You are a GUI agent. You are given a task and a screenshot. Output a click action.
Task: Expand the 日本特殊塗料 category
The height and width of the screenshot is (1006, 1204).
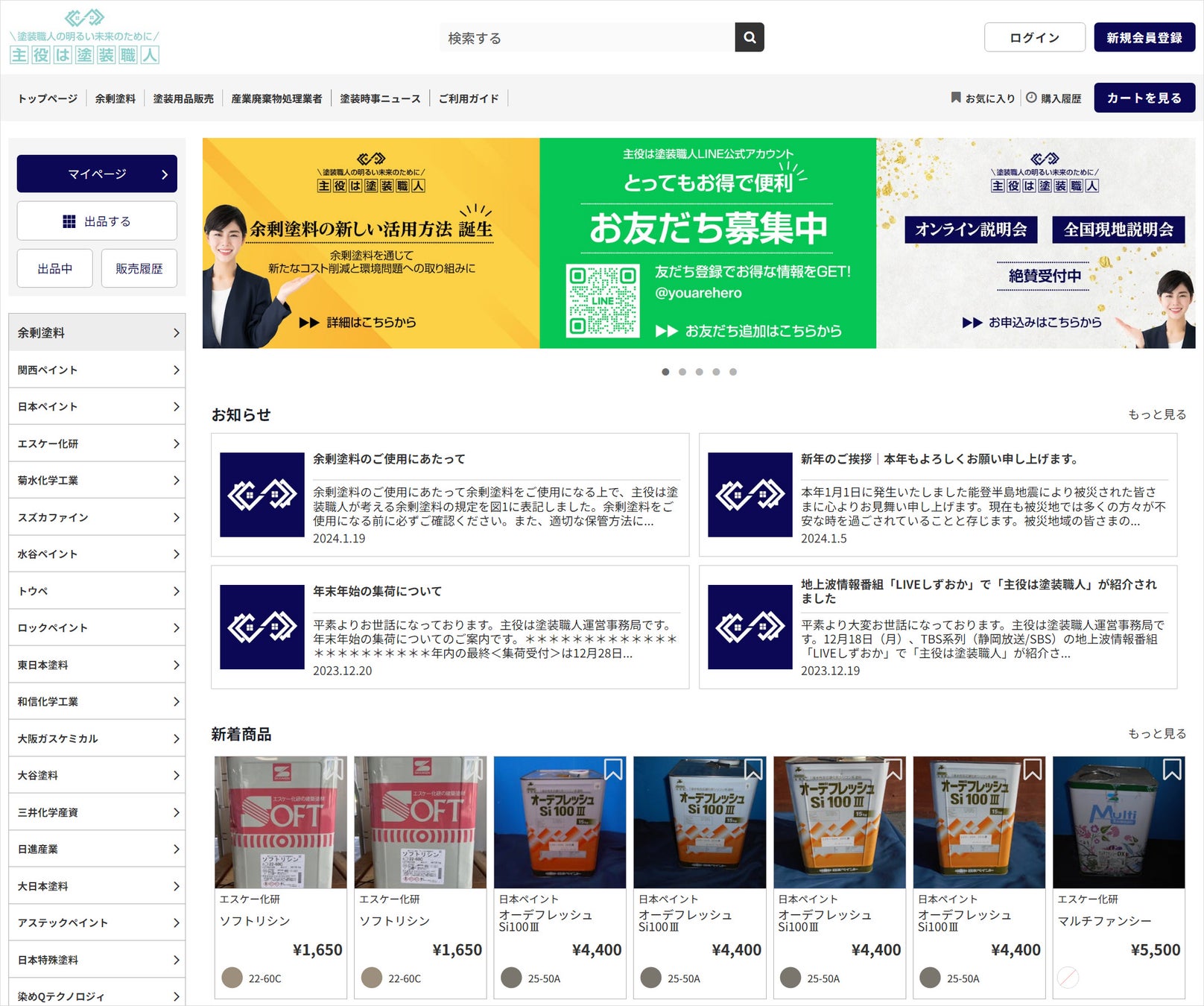point(97,960)
